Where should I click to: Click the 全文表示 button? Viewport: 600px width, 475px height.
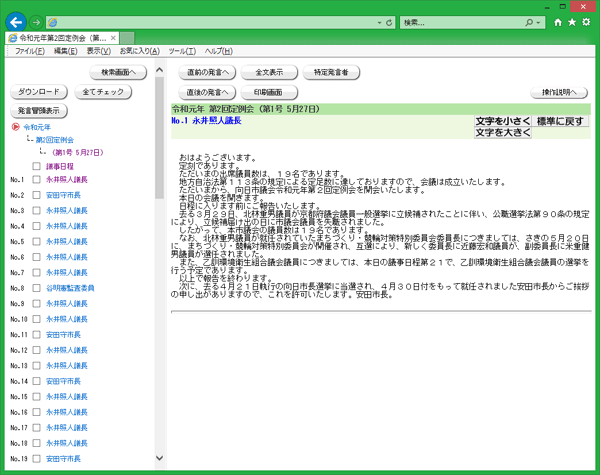[269, 72]
